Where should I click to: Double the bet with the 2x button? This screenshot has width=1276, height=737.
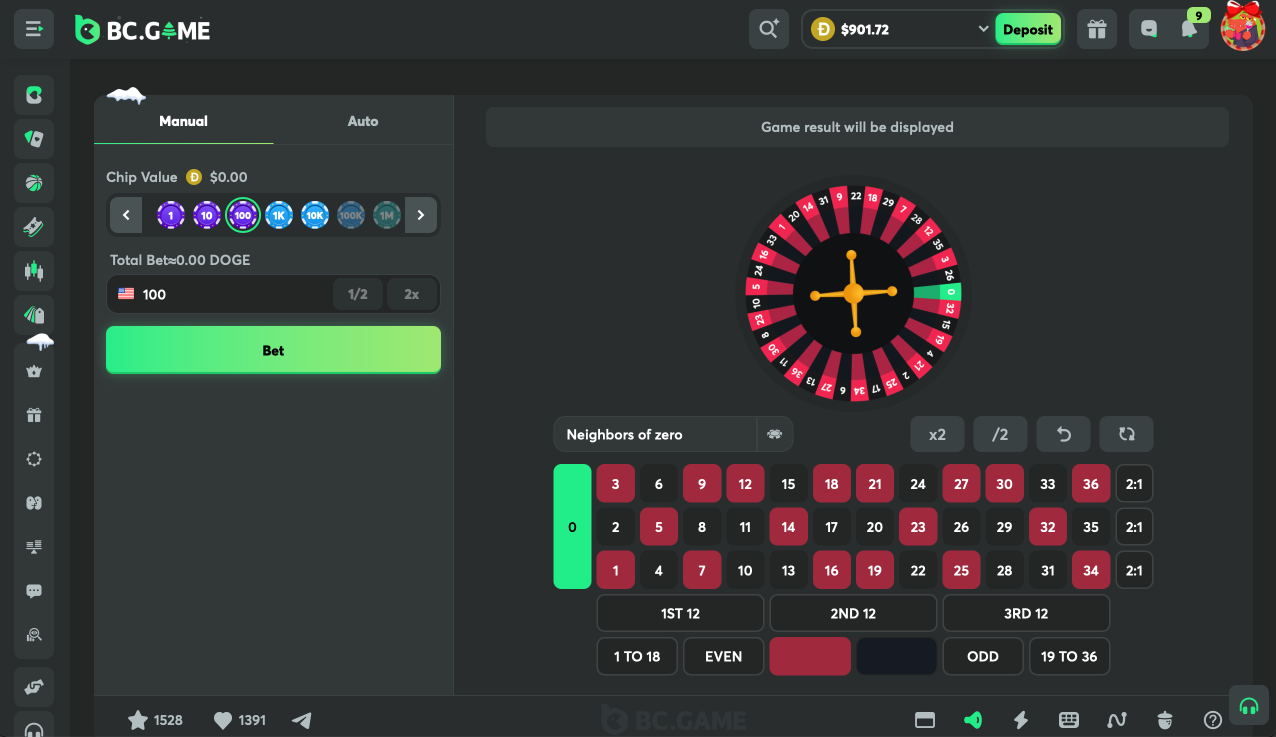[x=412, y=294]
